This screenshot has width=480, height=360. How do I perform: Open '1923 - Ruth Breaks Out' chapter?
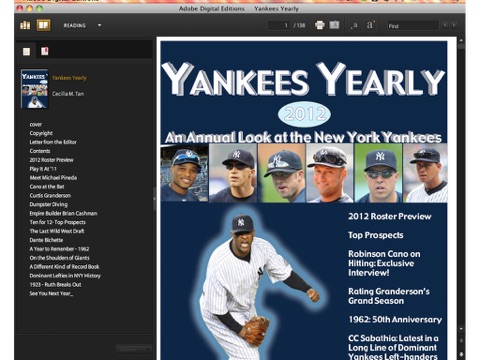(x=55, y=285)
